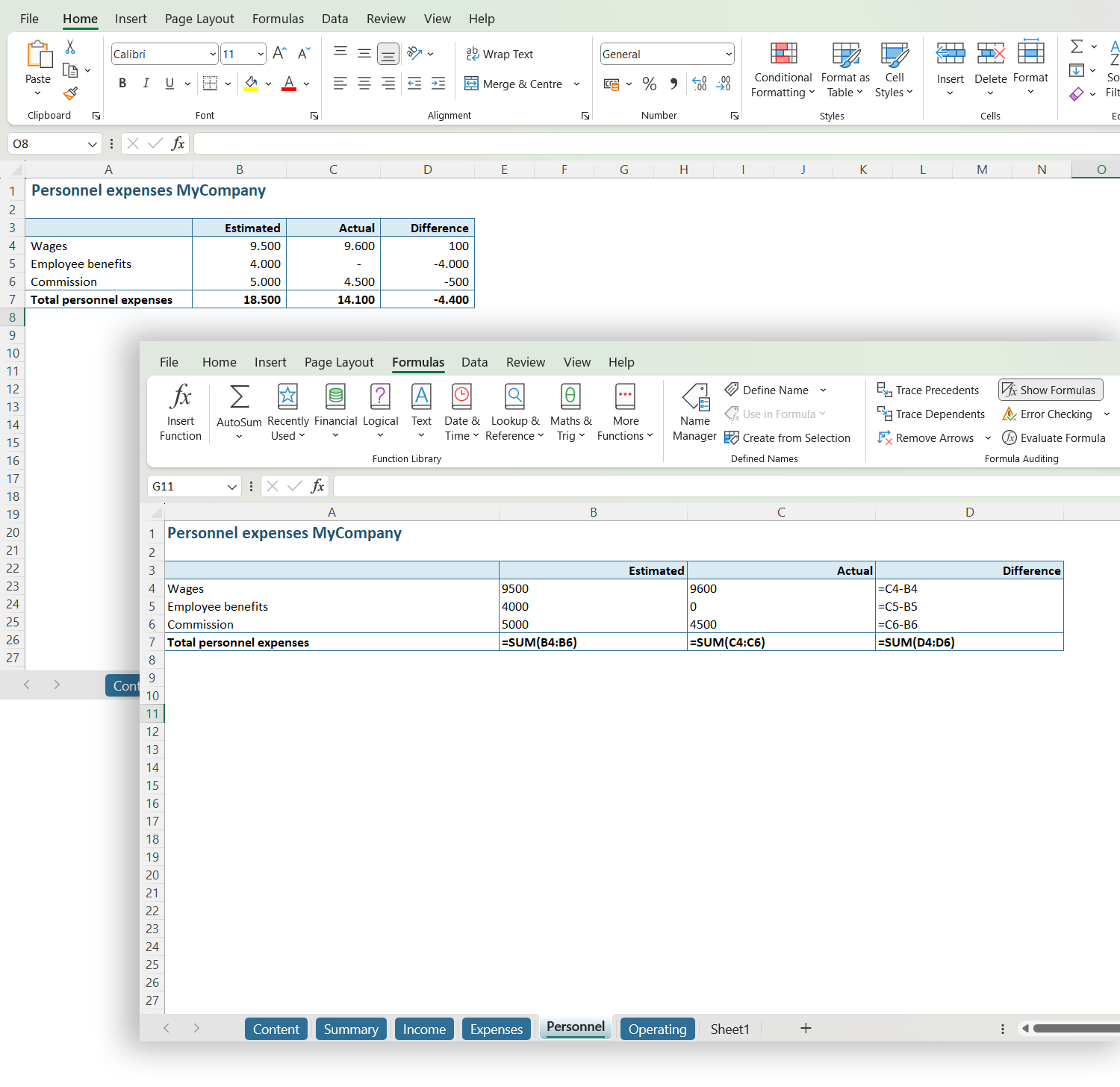1120x1087 pixels.
Task: Open the Borders dropdown arrow
Action: [x=228, y=84]
